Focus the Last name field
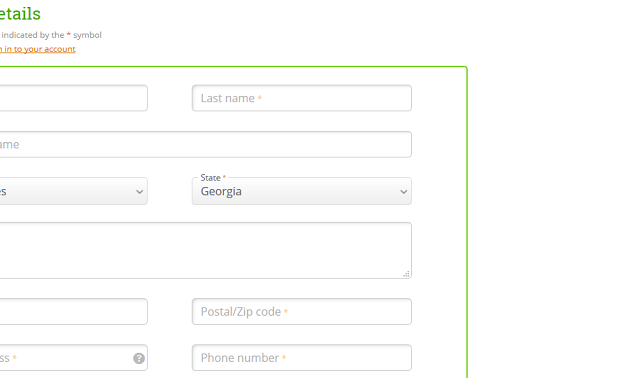This screenshot has width=640, height=378. 302,98
